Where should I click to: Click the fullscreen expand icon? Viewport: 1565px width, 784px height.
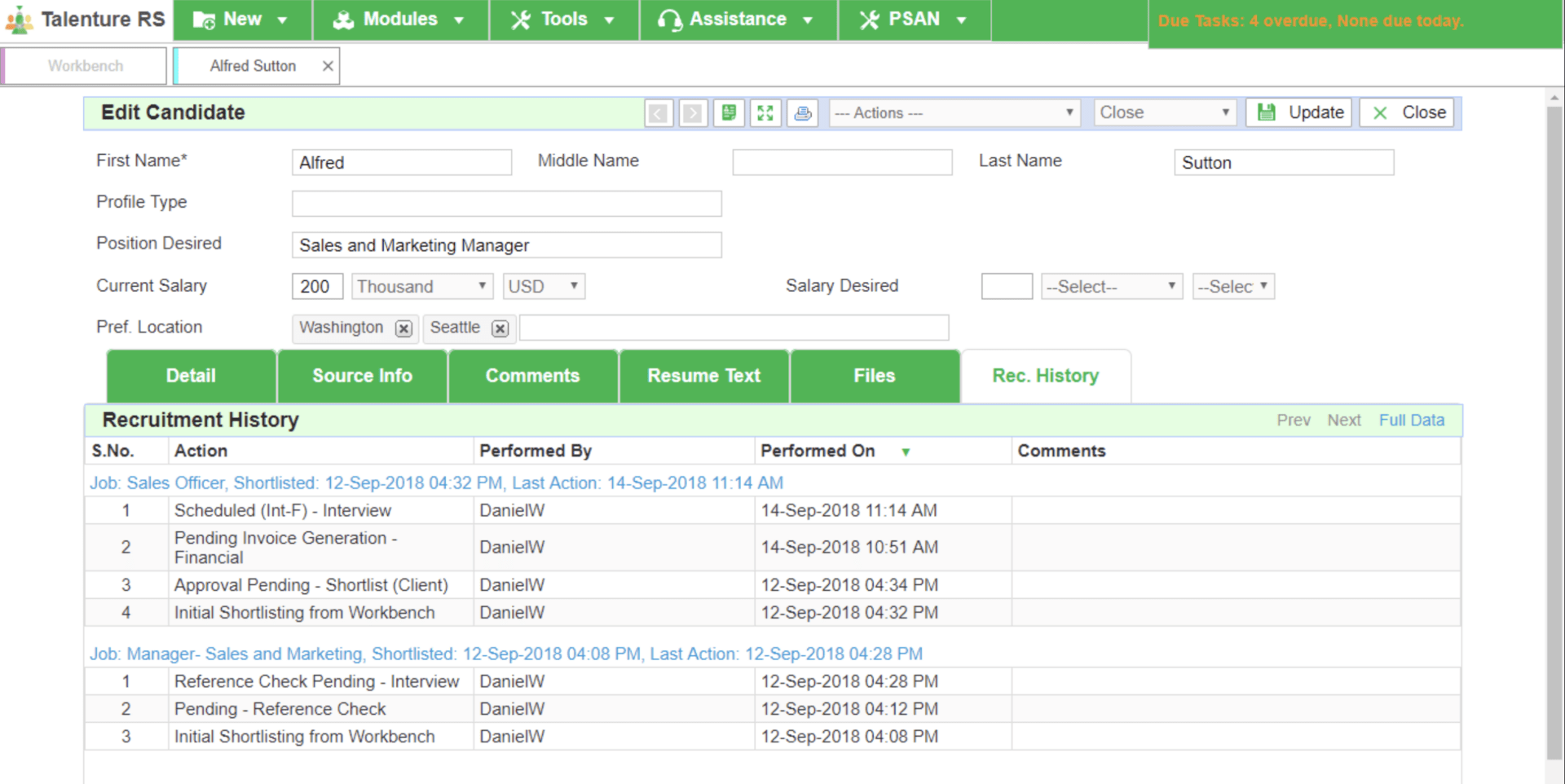point(765,113)
